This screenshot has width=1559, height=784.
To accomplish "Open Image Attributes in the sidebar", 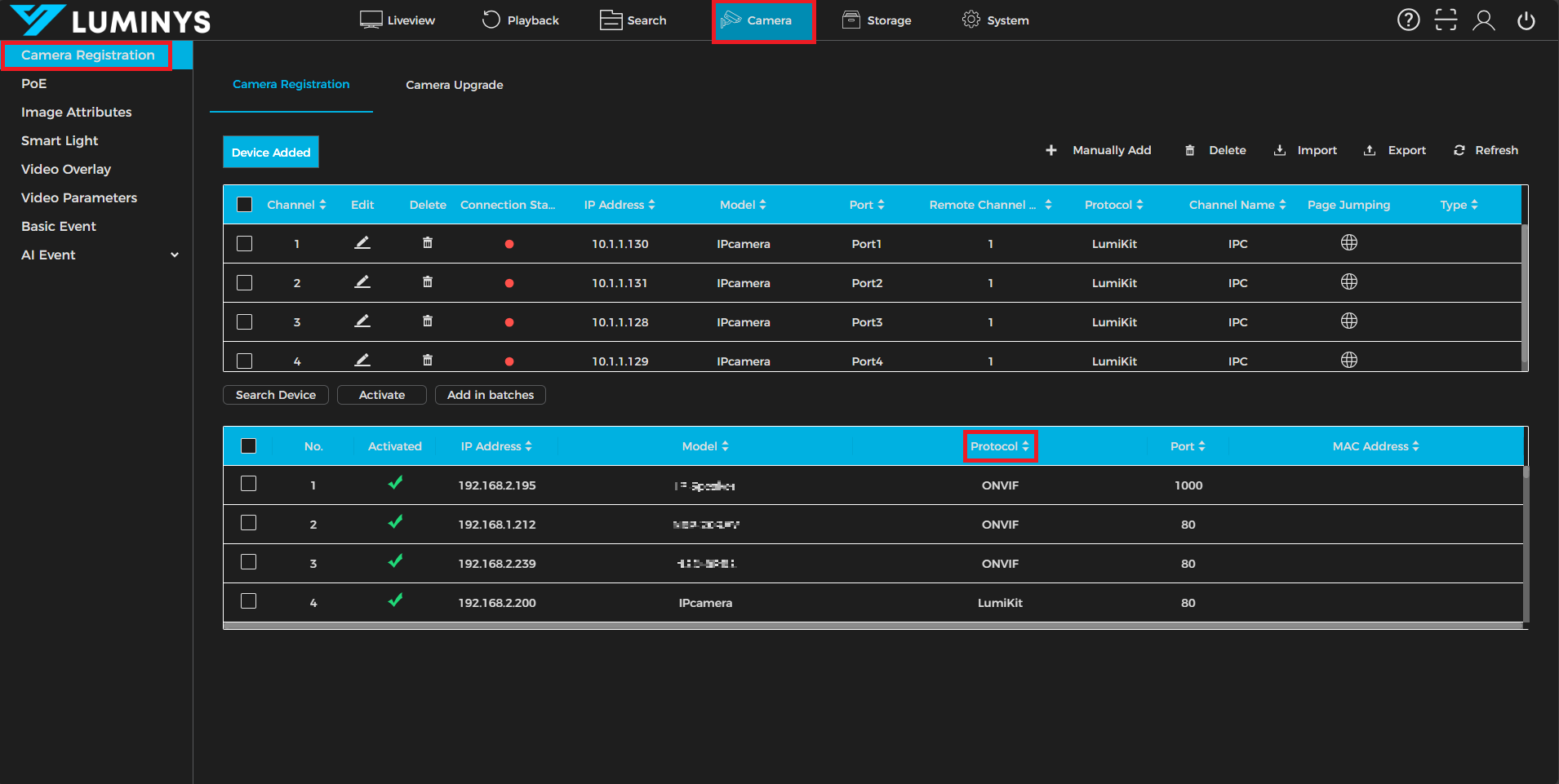I will click(x=76, y=113).
